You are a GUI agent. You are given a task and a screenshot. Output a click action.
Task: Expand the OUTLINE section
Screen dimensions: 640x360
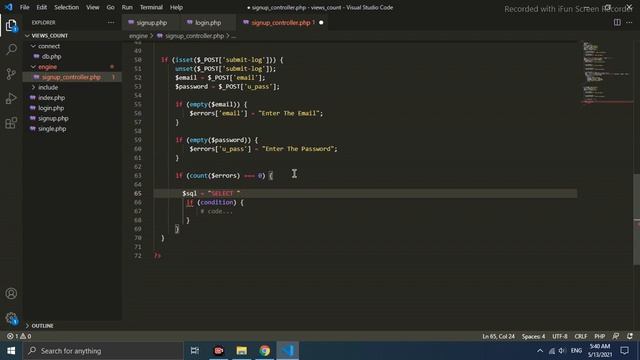tap(42, 326)
